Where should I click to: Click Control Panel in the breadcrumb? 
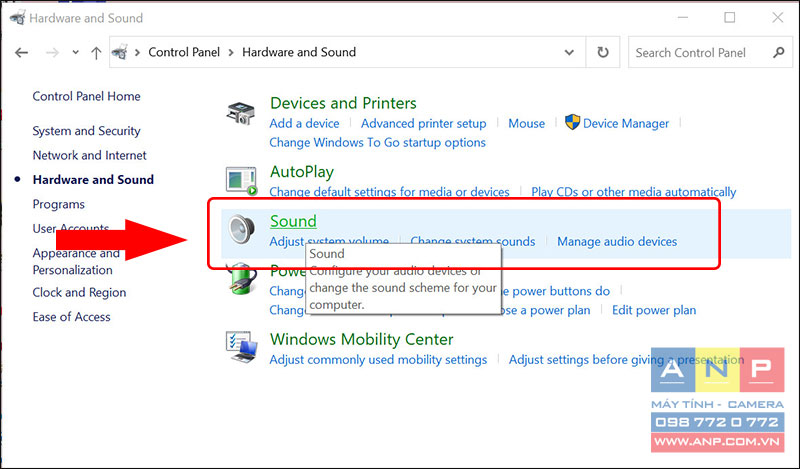[x=184, y=52]
